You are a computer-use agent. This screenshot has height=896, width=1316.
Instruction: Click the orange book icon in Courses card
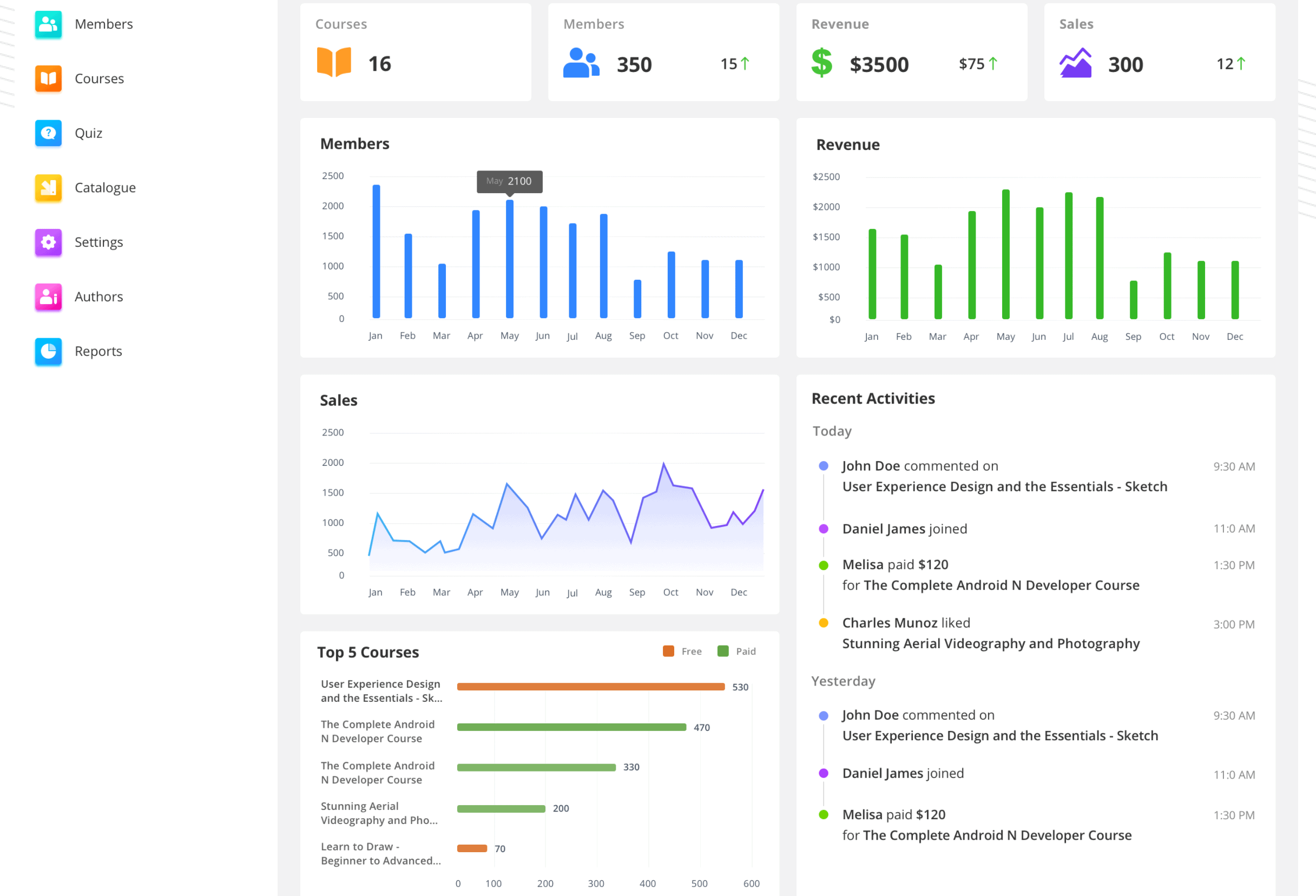[x=334, y=62]
